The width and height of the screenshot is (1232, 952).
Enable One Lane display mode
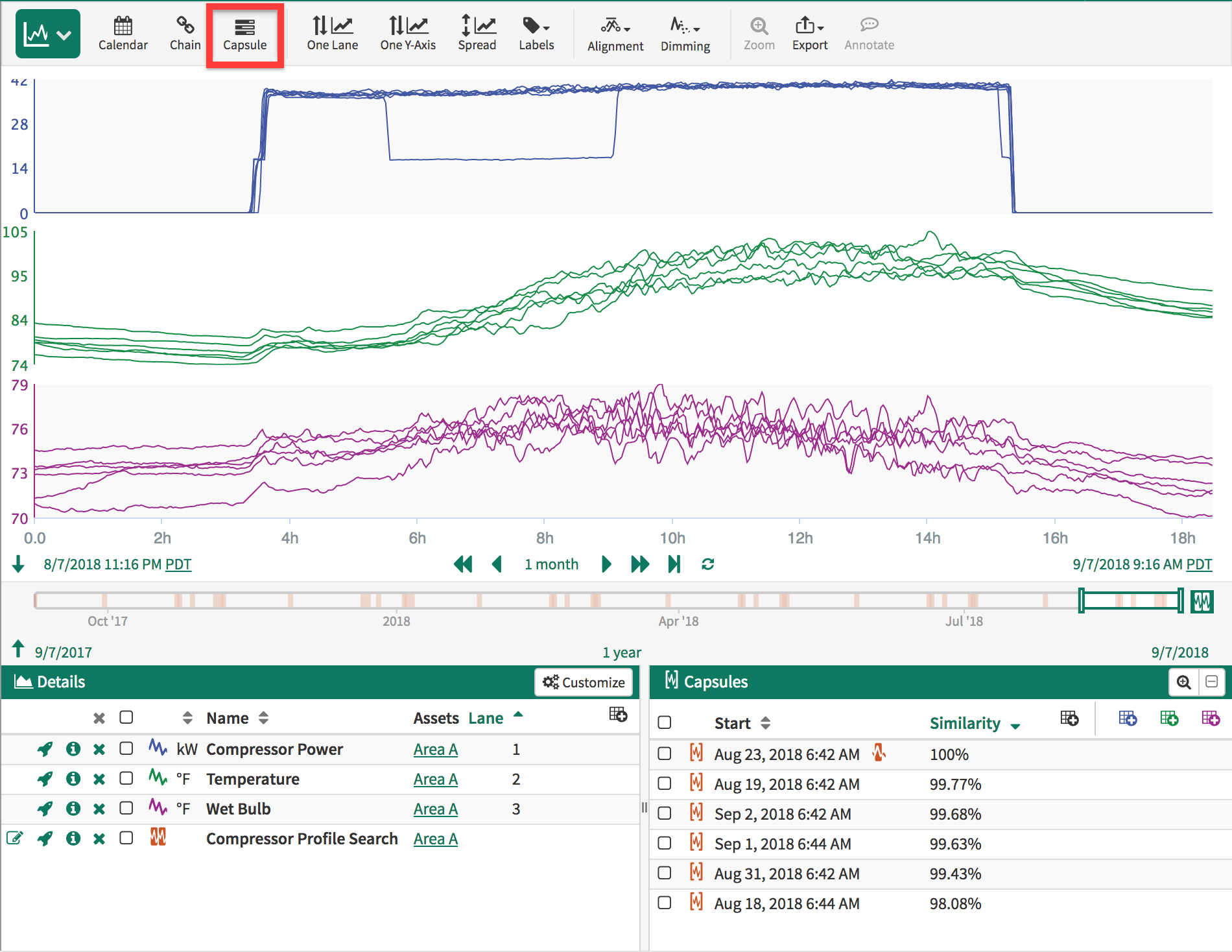tap(332, 34)
